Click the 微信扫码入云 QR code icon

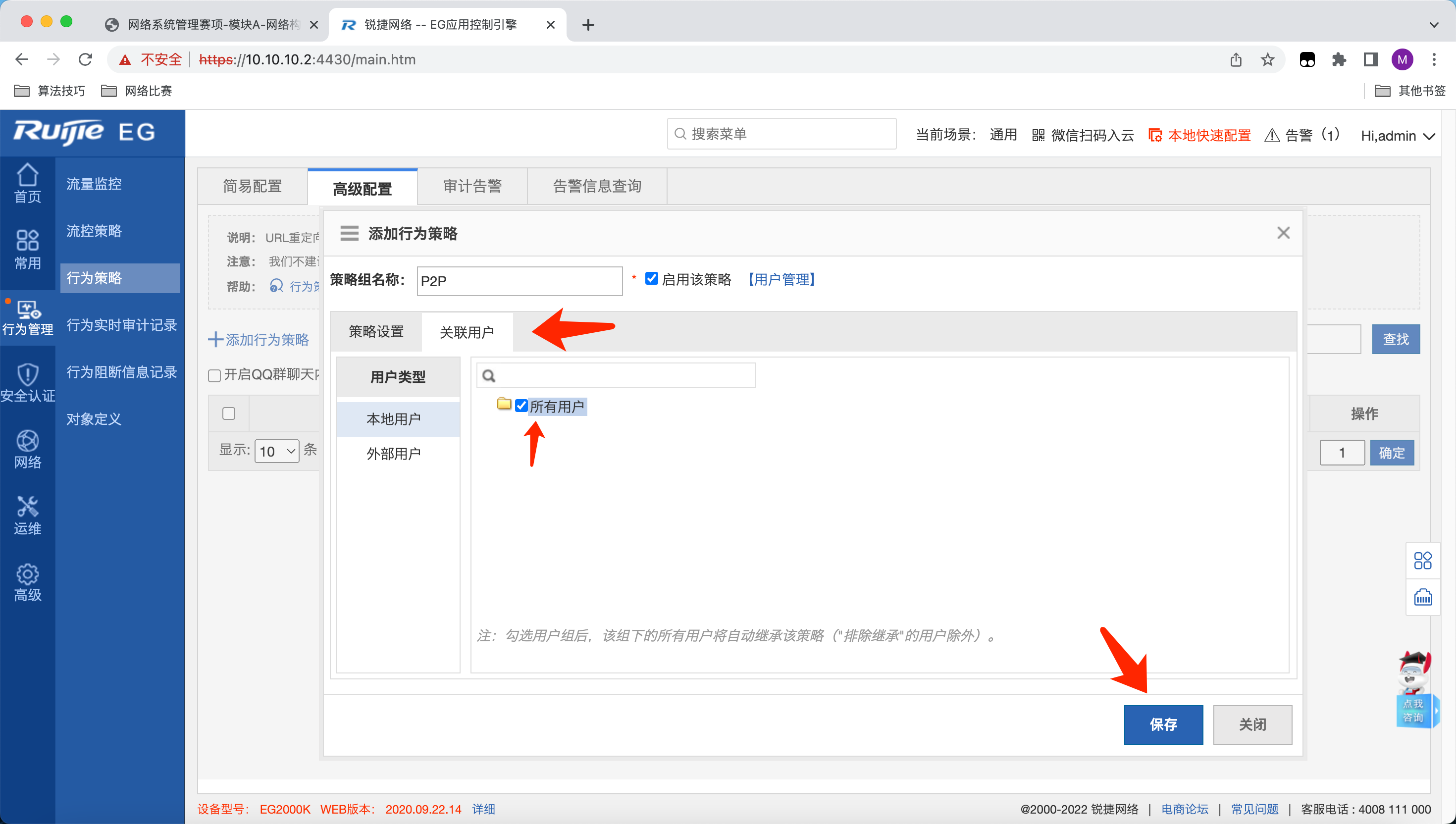pos(1038,135)
